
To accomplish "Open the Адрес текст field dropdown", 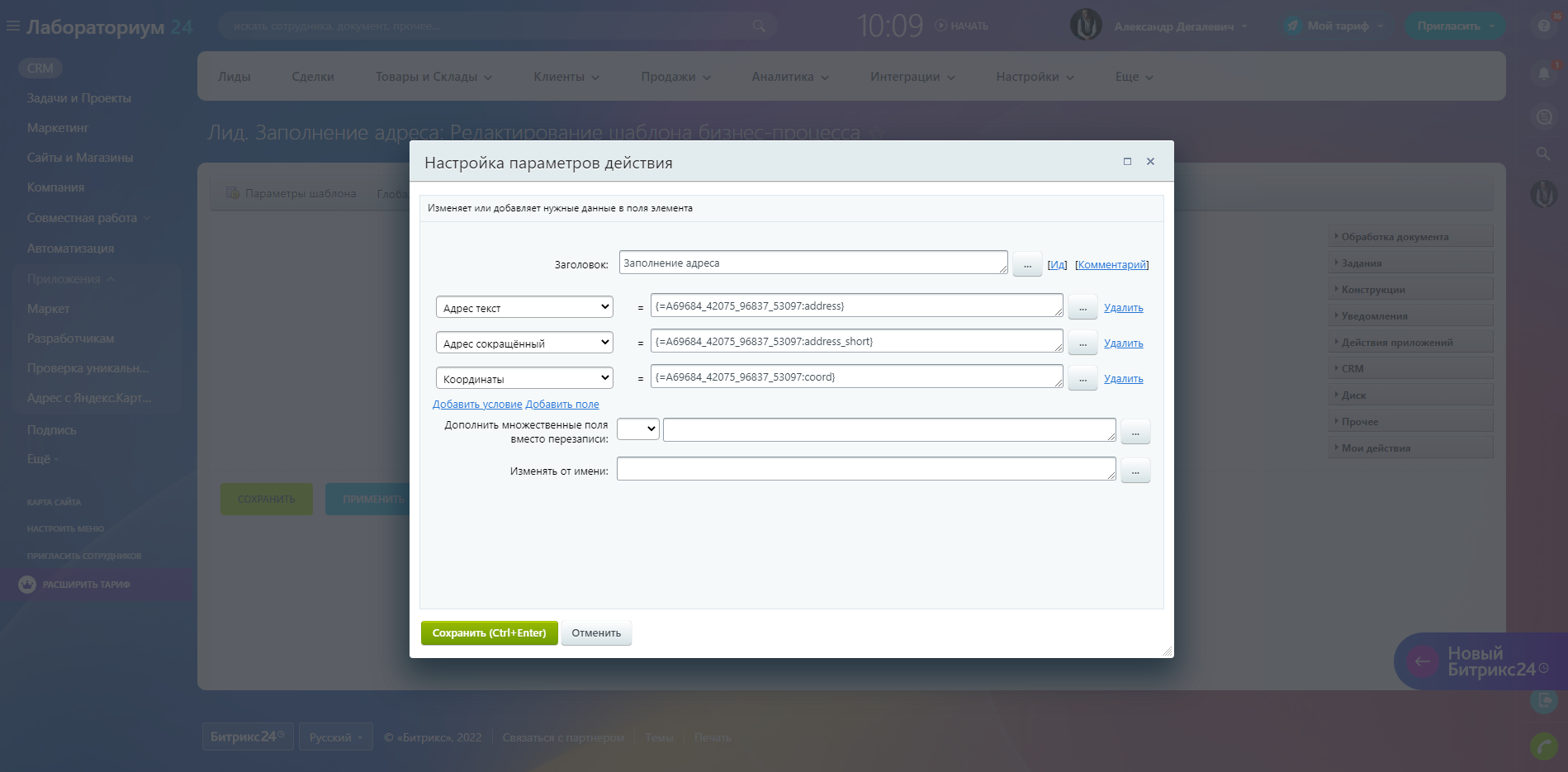I will tap(524, 307).
